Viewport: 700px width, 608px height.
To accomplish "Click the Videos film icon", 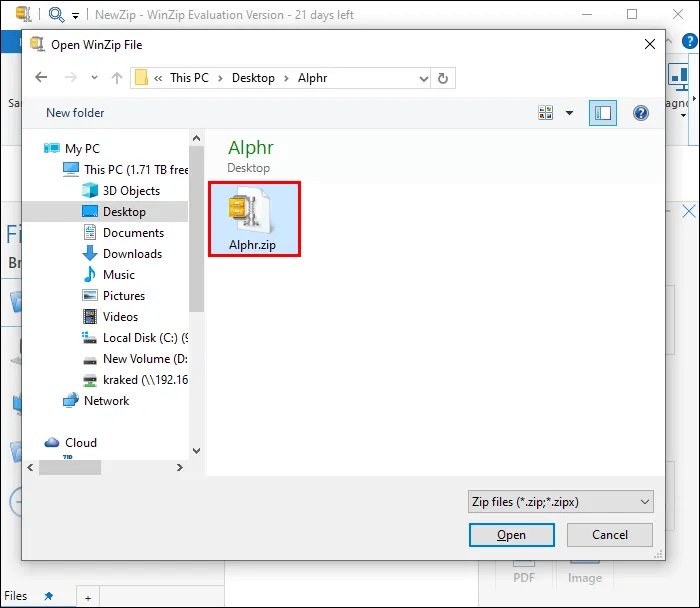I will tap(90, 316).
